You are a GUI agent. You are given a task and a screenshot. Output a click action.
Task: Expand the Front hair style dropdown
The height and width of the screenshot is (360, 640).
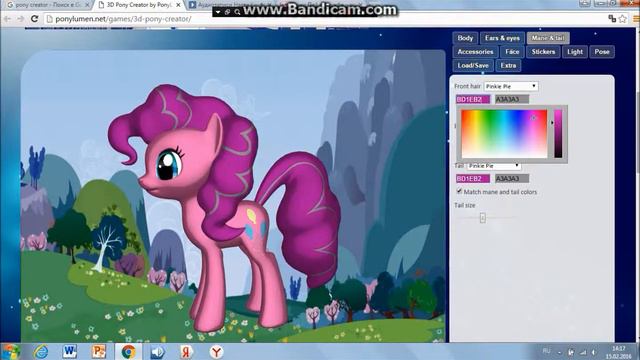[511, 86]
